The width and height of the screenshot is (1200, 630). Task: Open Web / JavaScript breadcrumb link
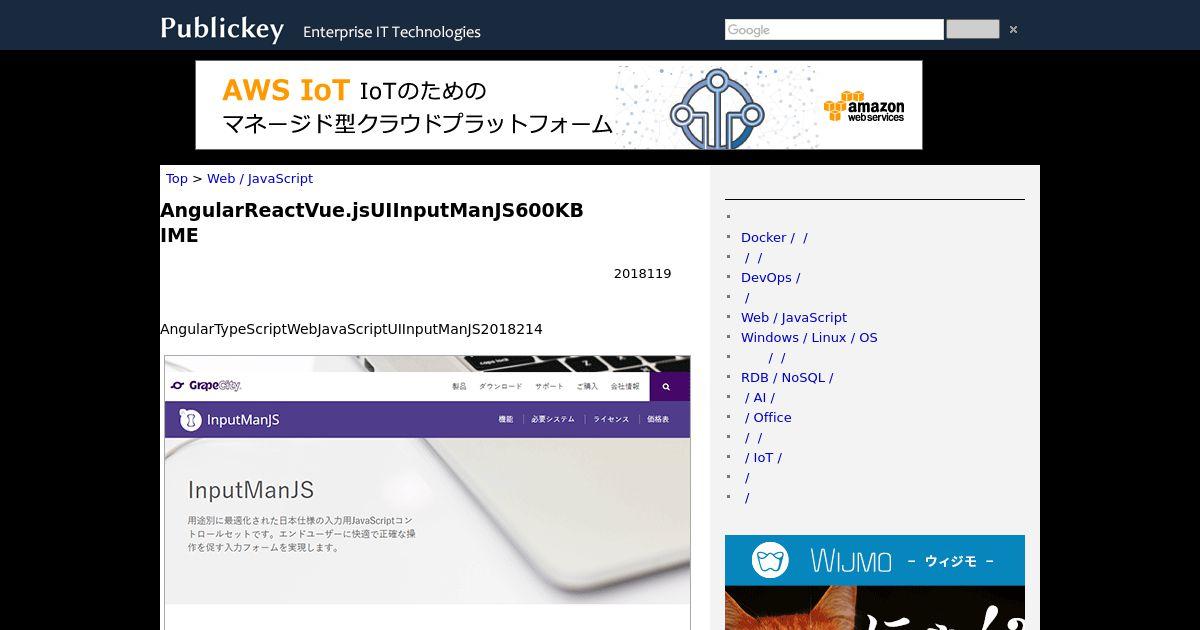tap(260, 178)
